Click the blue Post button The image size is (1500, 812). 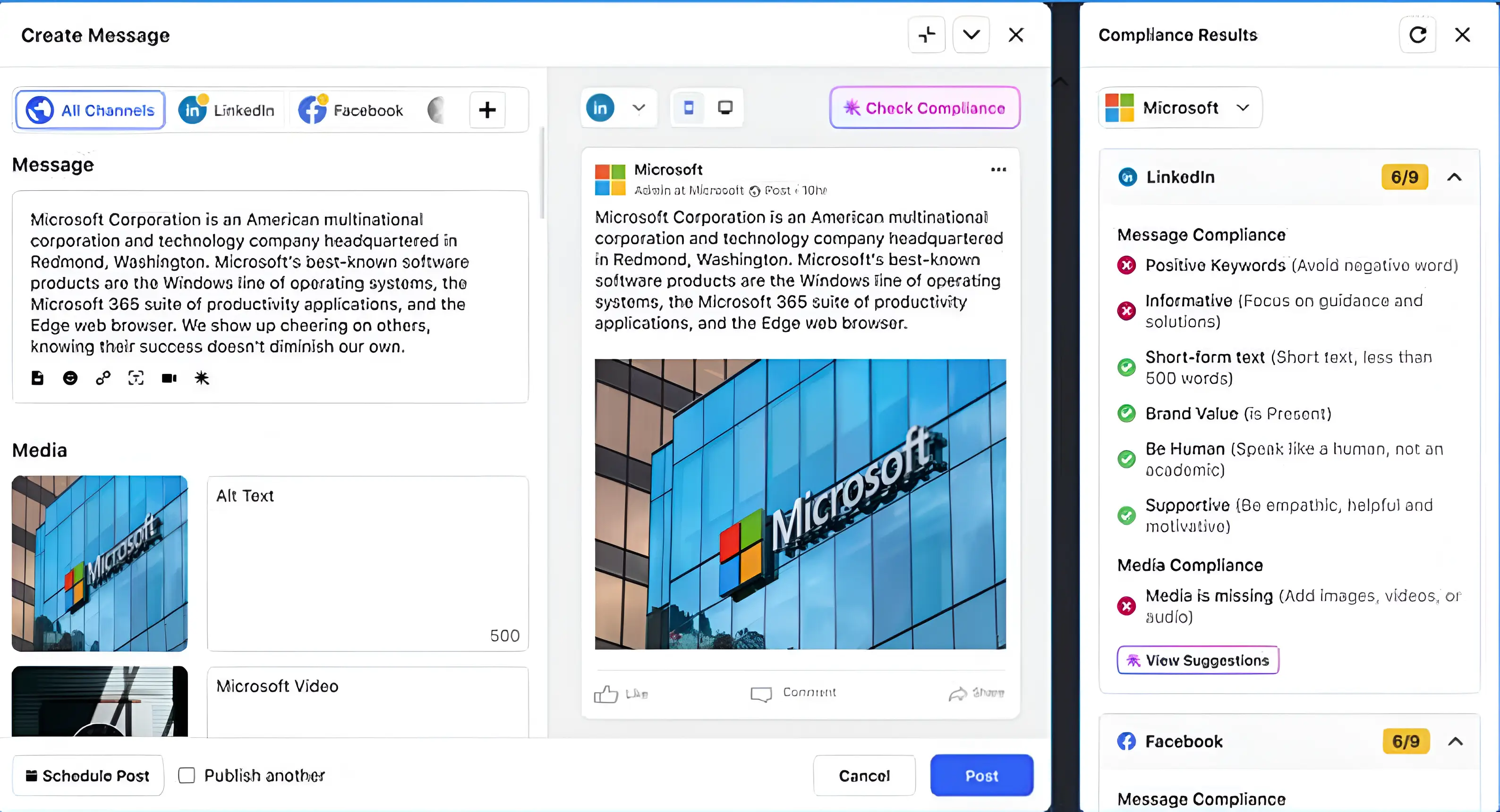coord(982,776)
